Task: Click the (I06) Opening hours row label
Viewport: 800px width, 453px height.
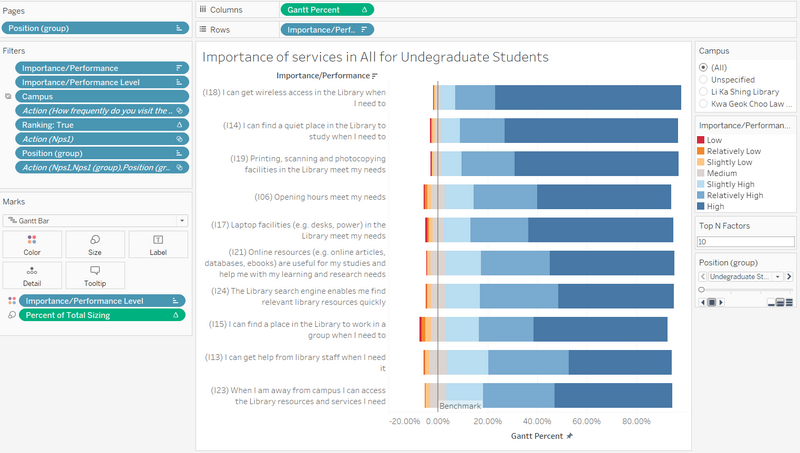Action: 320,197
